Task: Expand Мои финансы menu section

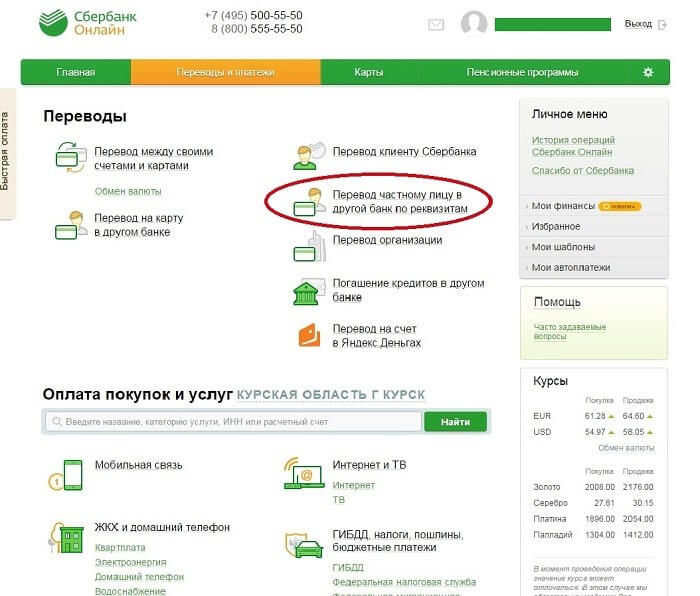Action: 594,206
